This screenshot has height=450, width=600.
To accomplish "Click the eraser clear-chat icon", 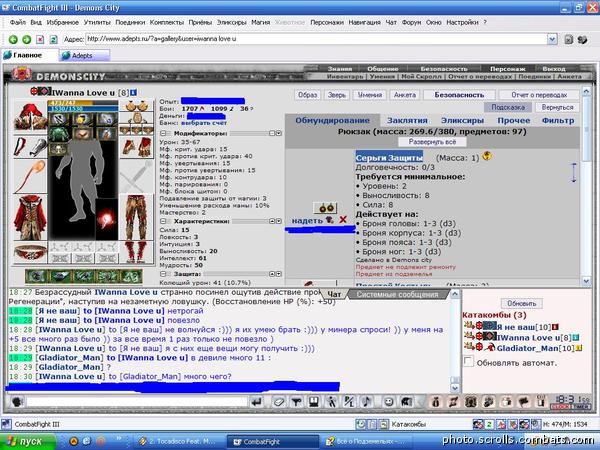I will point(279,402).
